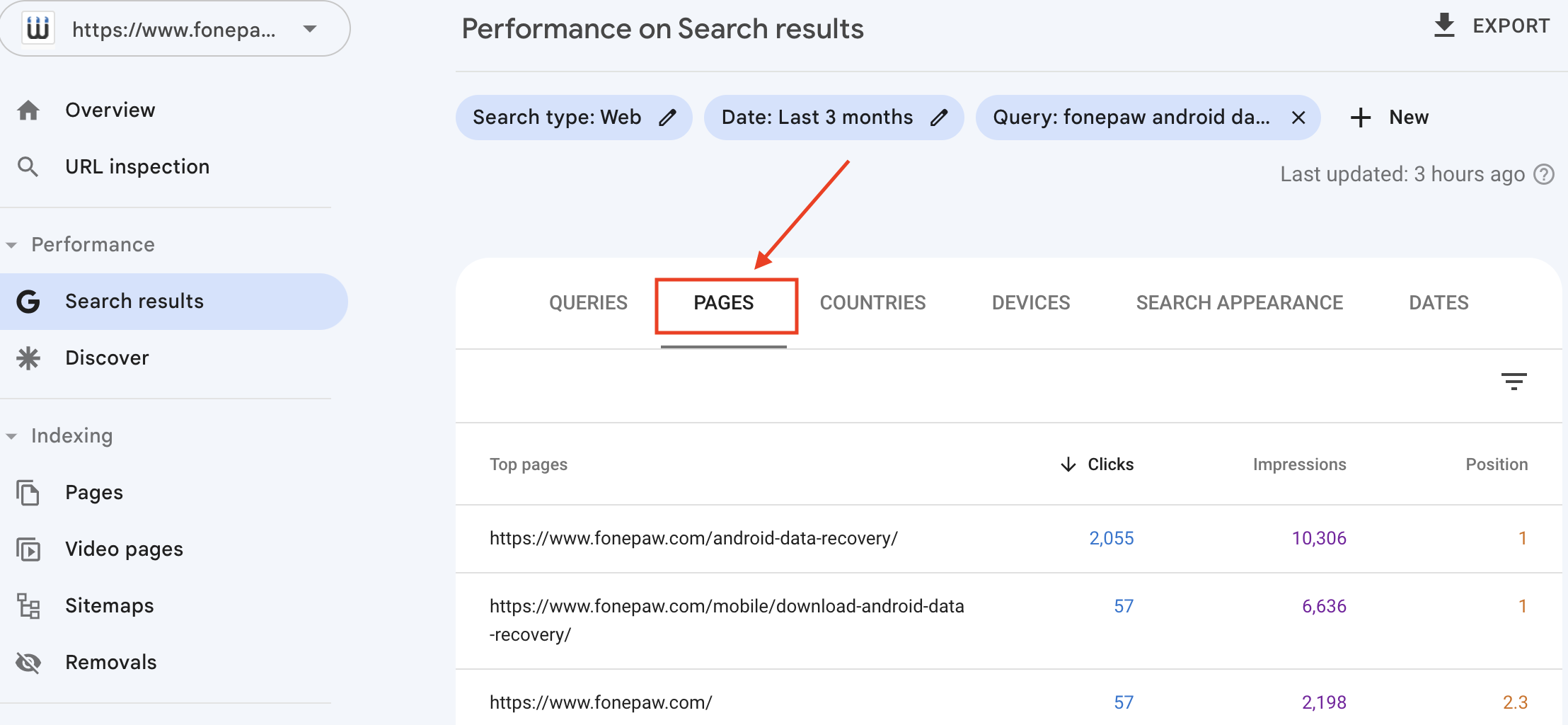Open the Overview page
Screen dimensions: 1568x725
(x=110, y=110)
